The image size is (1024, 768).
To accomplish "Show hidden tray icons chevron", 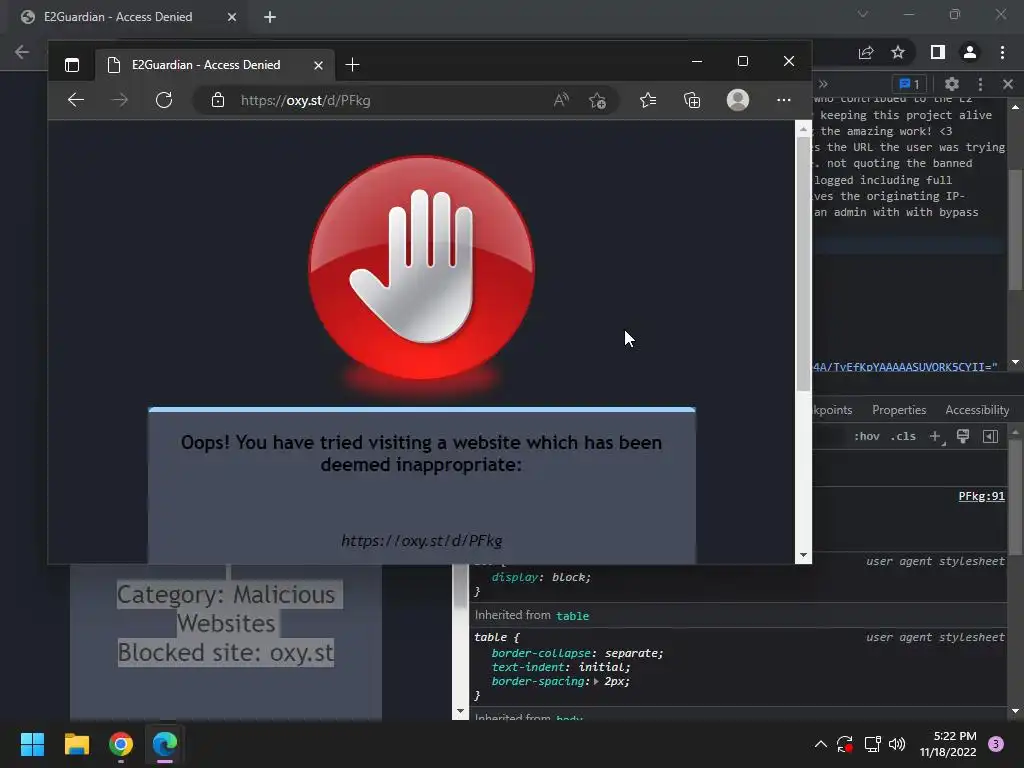I will click(x=821, y=744).
